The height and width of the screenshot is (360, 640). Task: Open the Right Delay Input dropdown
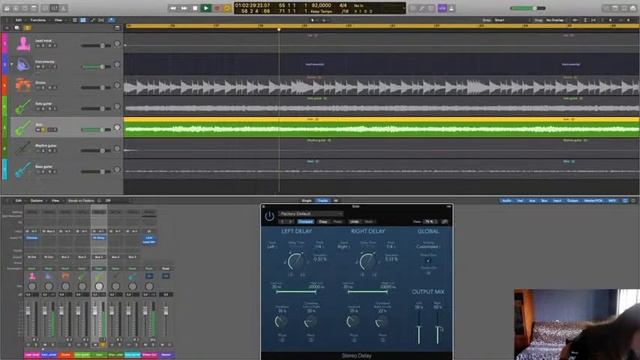click(343, 247)
